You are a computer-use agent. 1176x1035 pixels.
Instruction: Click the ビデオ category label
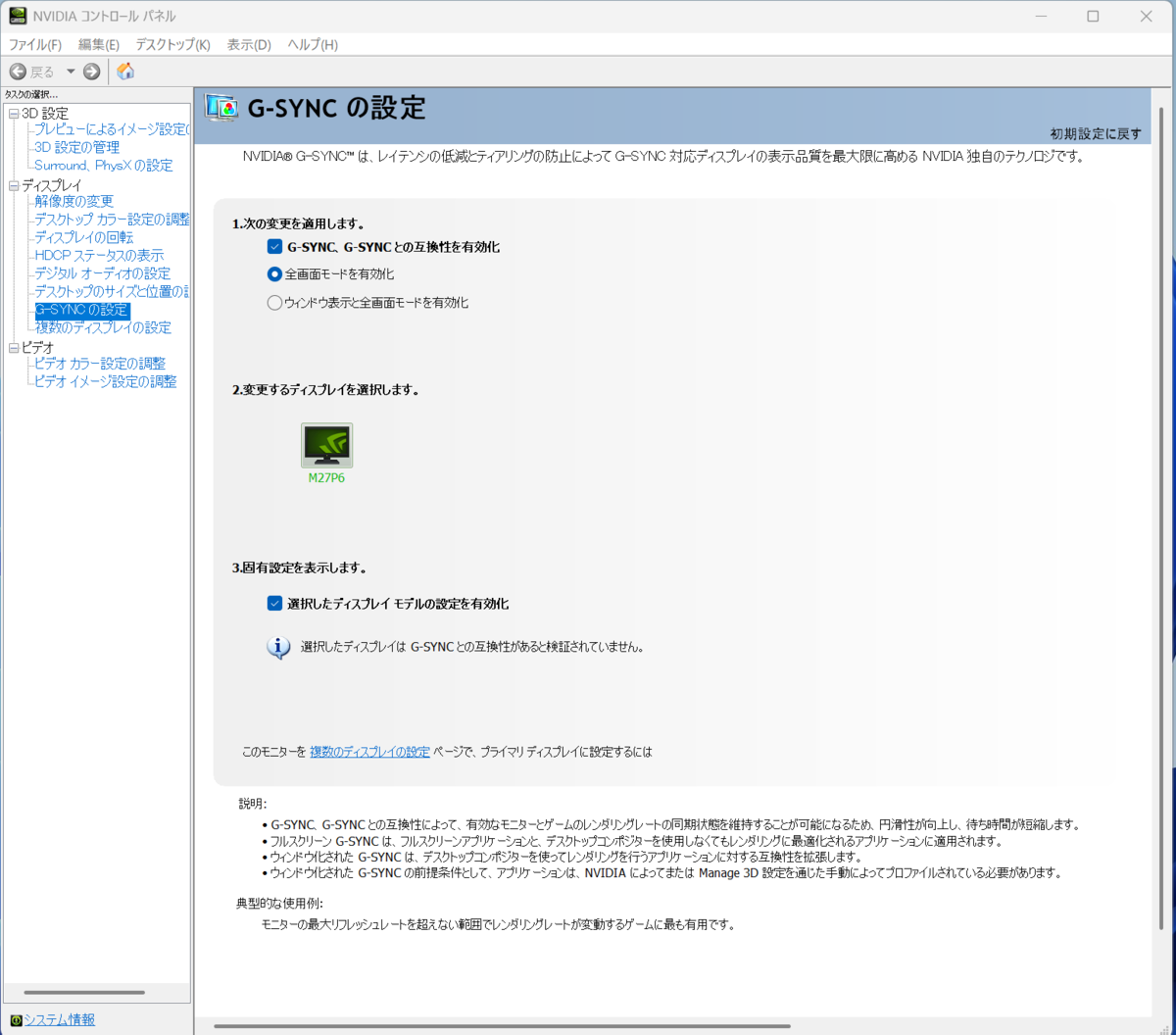coord(38,347)
